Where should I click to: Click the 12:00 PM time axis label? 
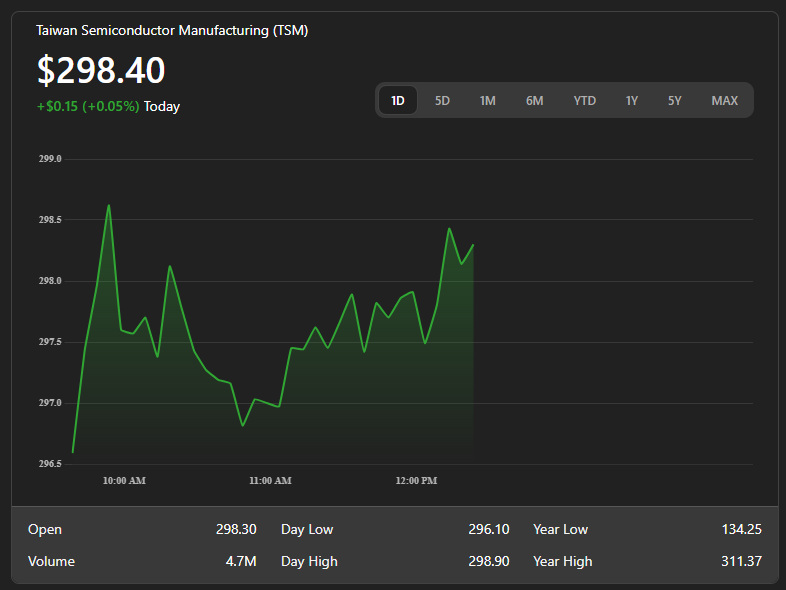tap(416, 481)
